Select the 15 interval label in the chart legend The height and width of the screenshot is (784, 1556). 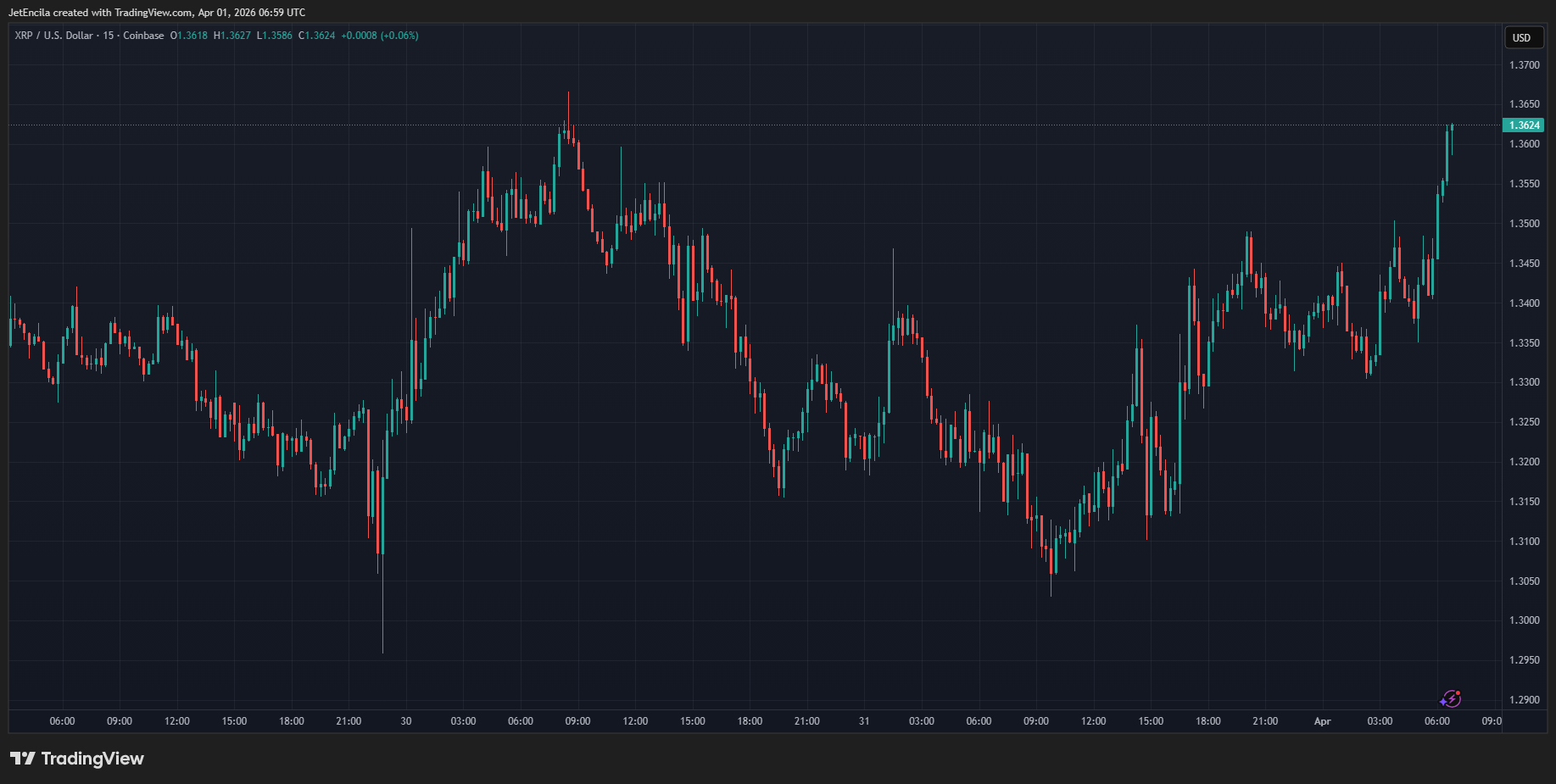(x=109, y=36)
